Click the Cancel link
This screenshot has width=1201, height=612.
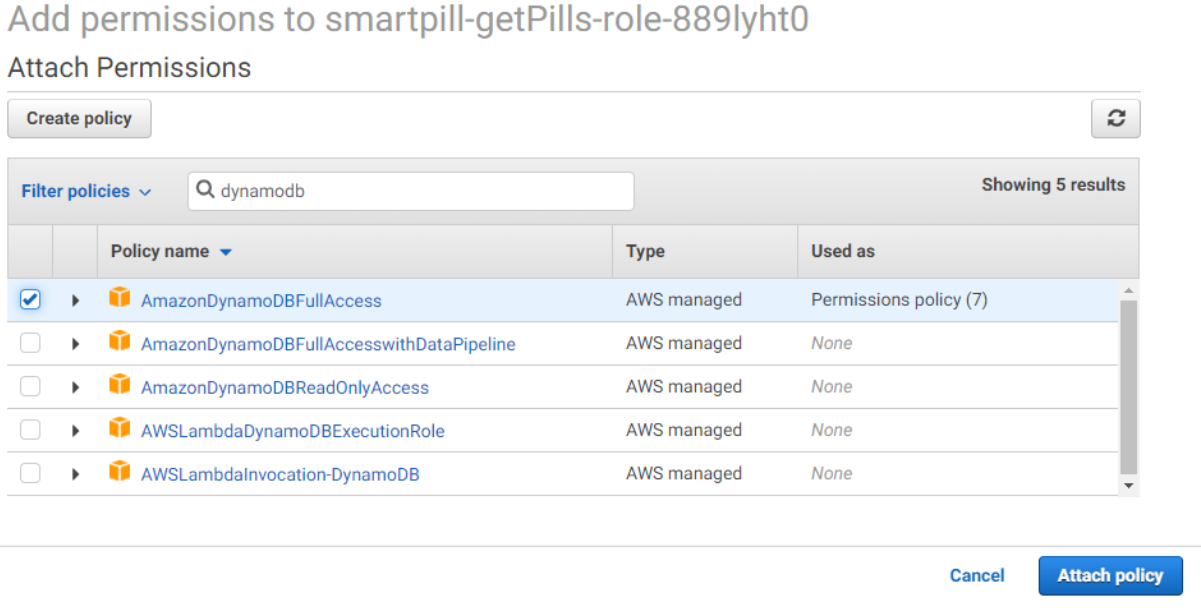point(977,575)
